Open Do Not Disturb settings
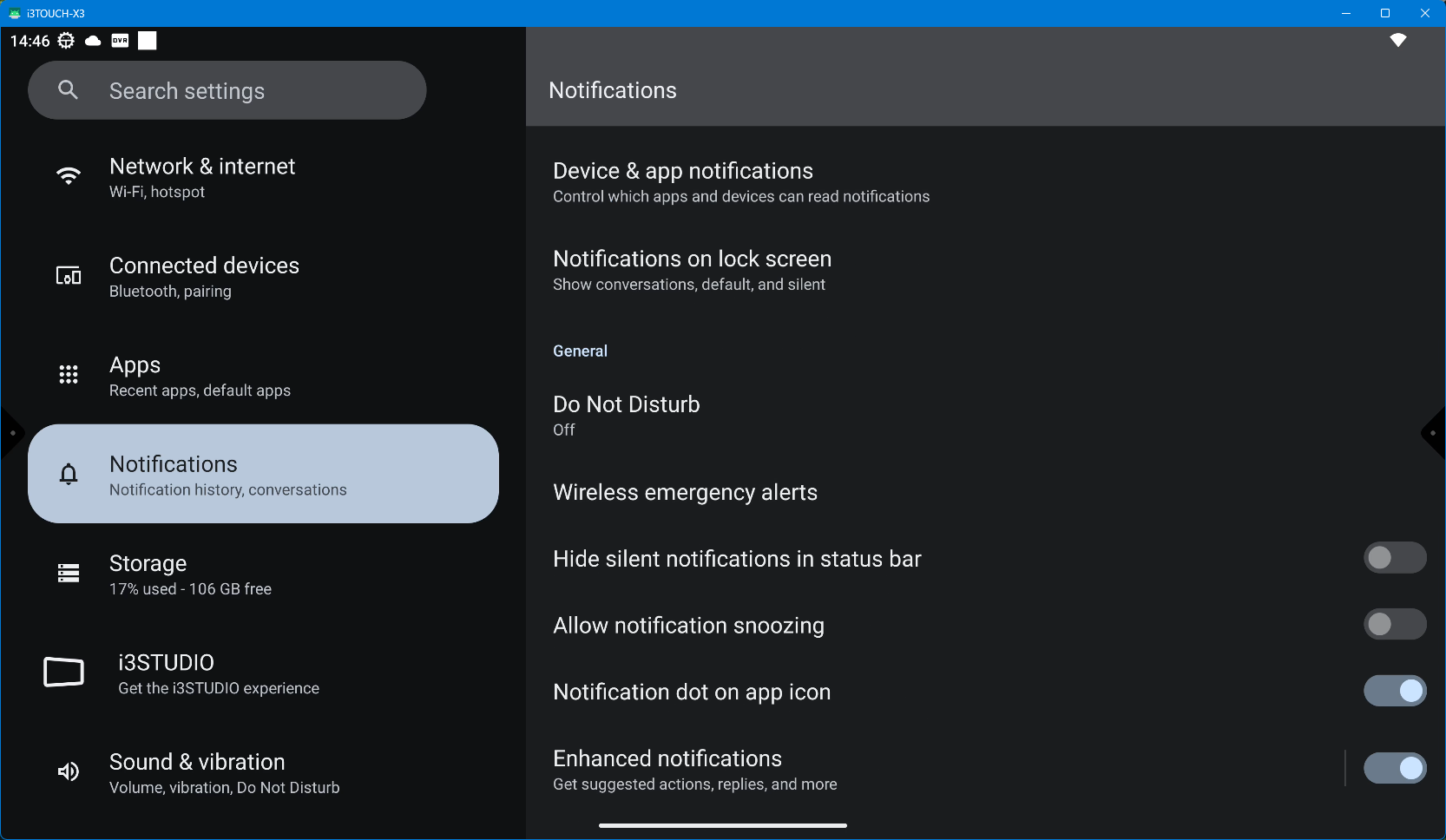 (x=626, y=416)
